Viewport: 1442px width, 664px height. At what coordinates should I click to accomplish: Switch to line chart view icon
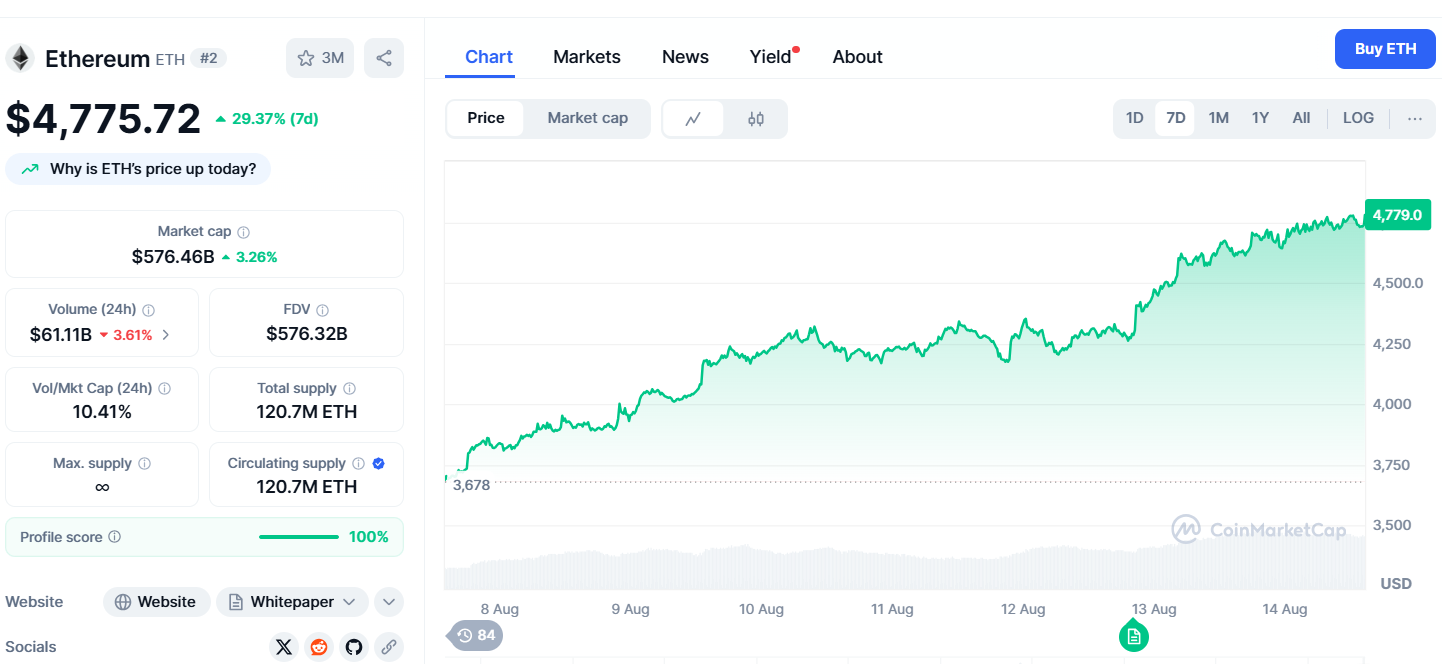pos(693,119)
